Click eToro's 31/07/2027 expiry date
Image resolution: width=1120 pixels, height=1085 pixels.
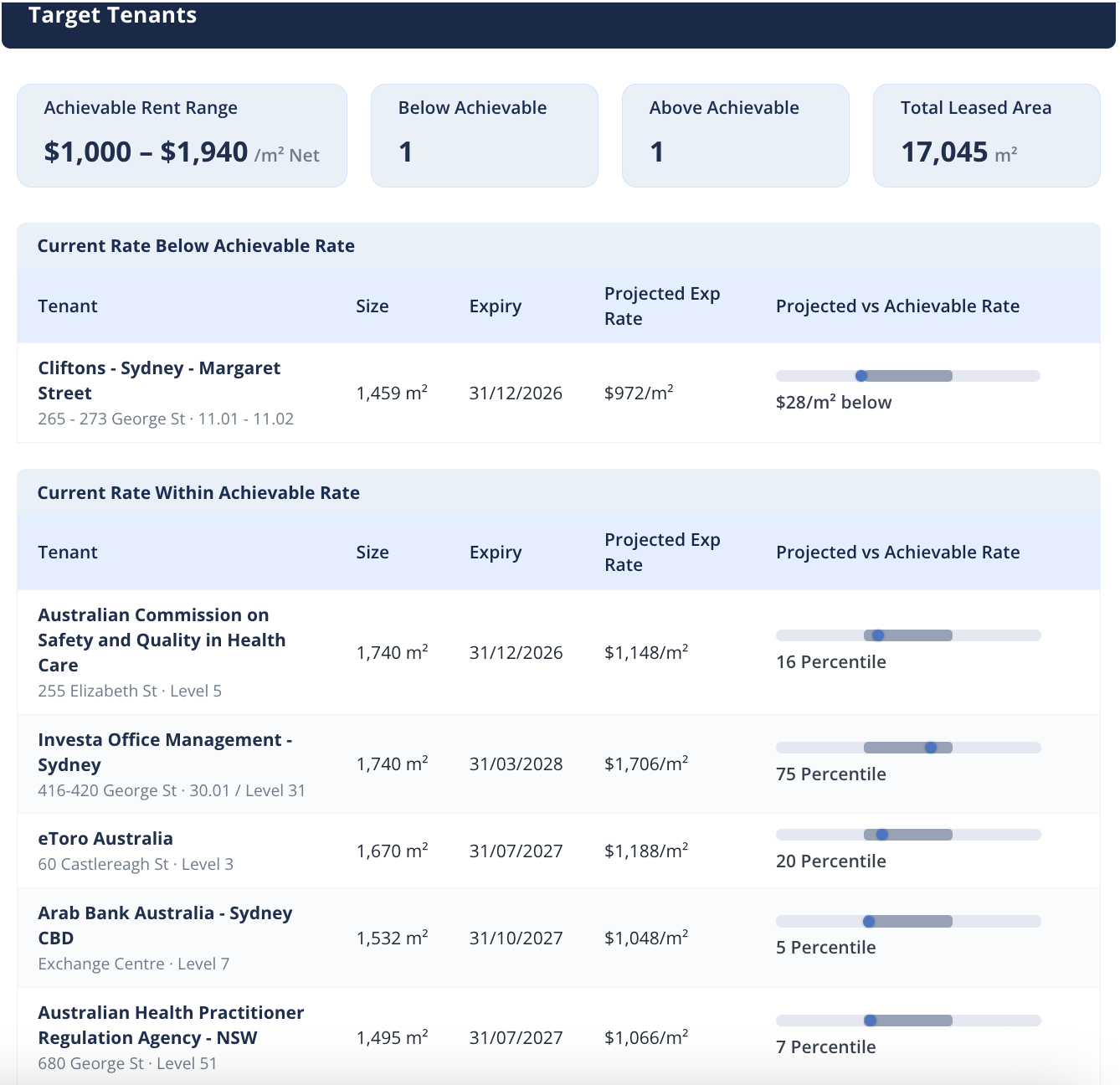pos(516,851)
